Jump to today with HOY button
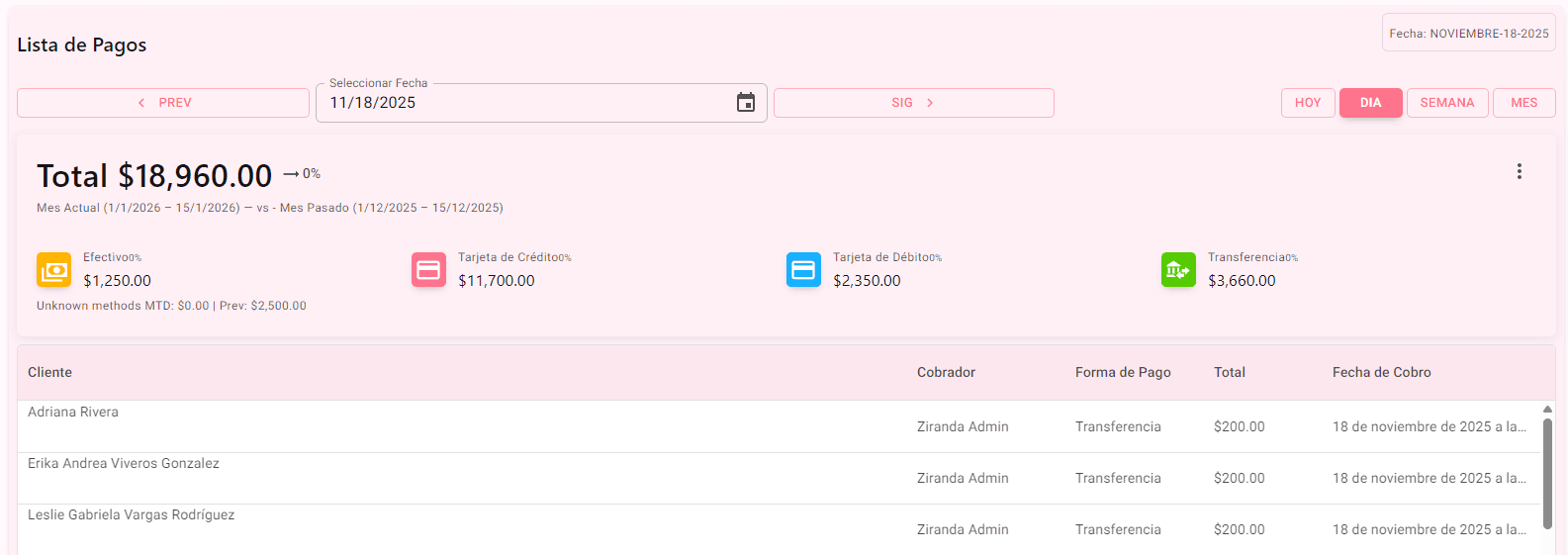 point(1308,103)
